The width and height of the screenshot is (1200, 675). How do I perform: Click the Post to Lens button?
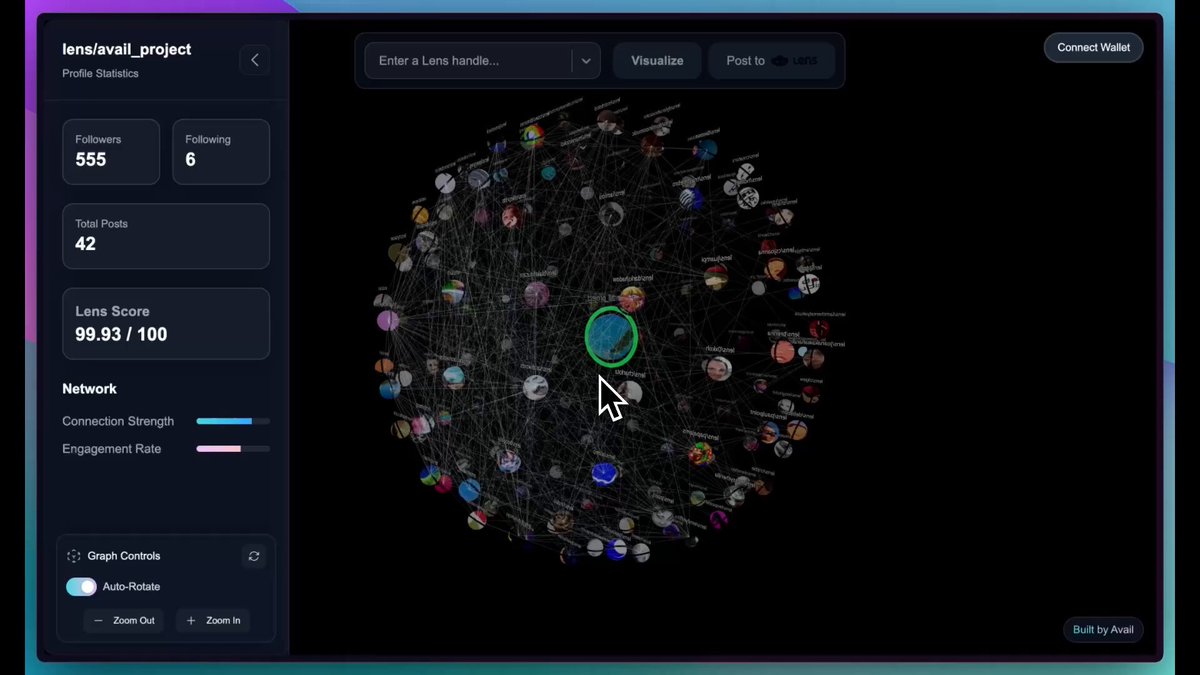(771, 61)
